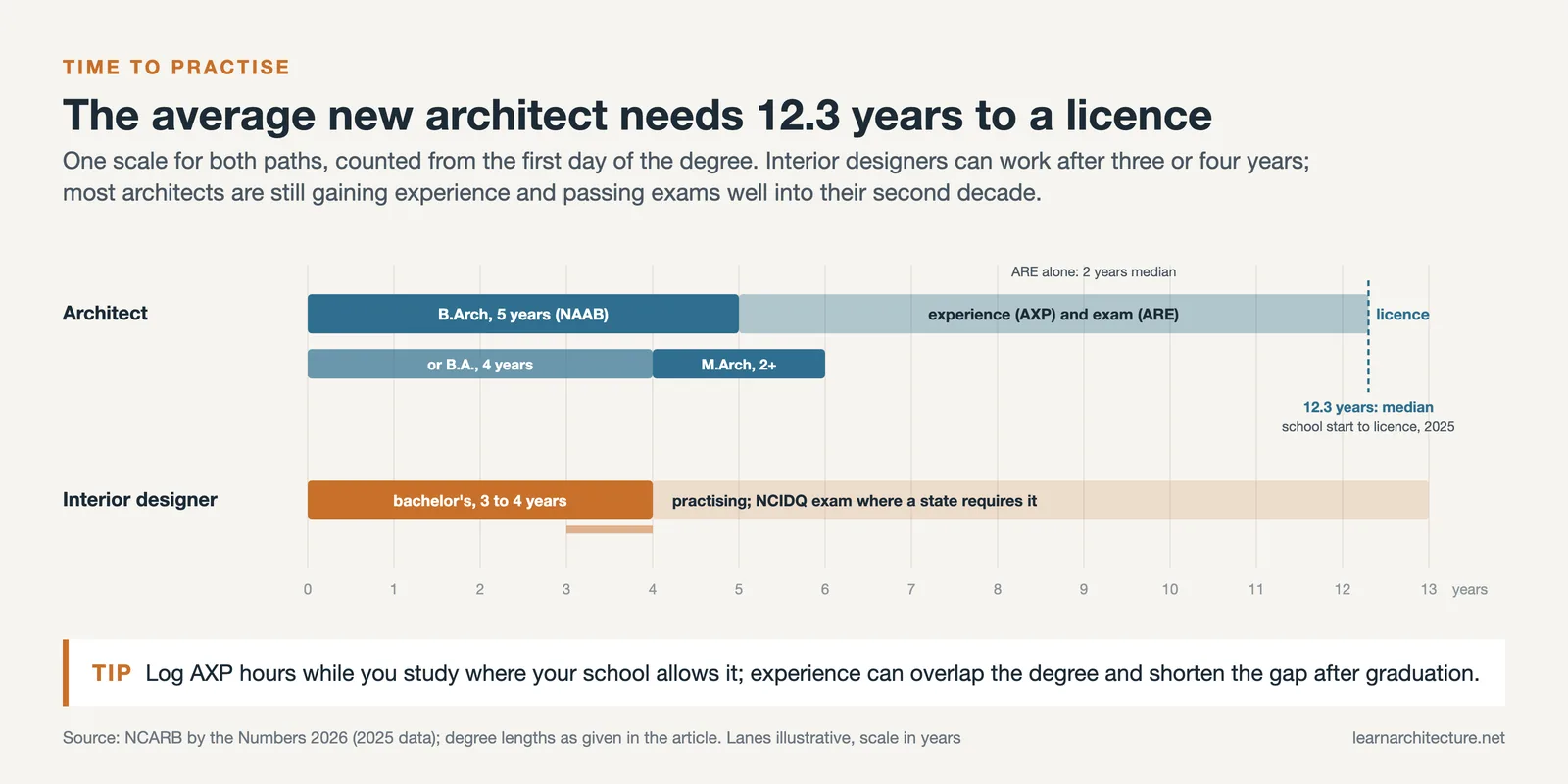Click the 'or B.A., 4 years' bar

[x=480, y=364]
